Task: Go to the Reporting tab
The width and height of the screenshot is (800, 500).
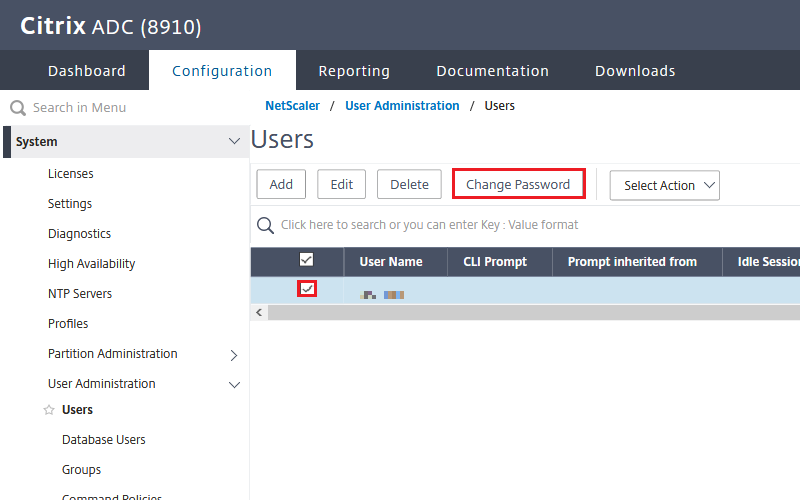Action: [x=354, y=70]
